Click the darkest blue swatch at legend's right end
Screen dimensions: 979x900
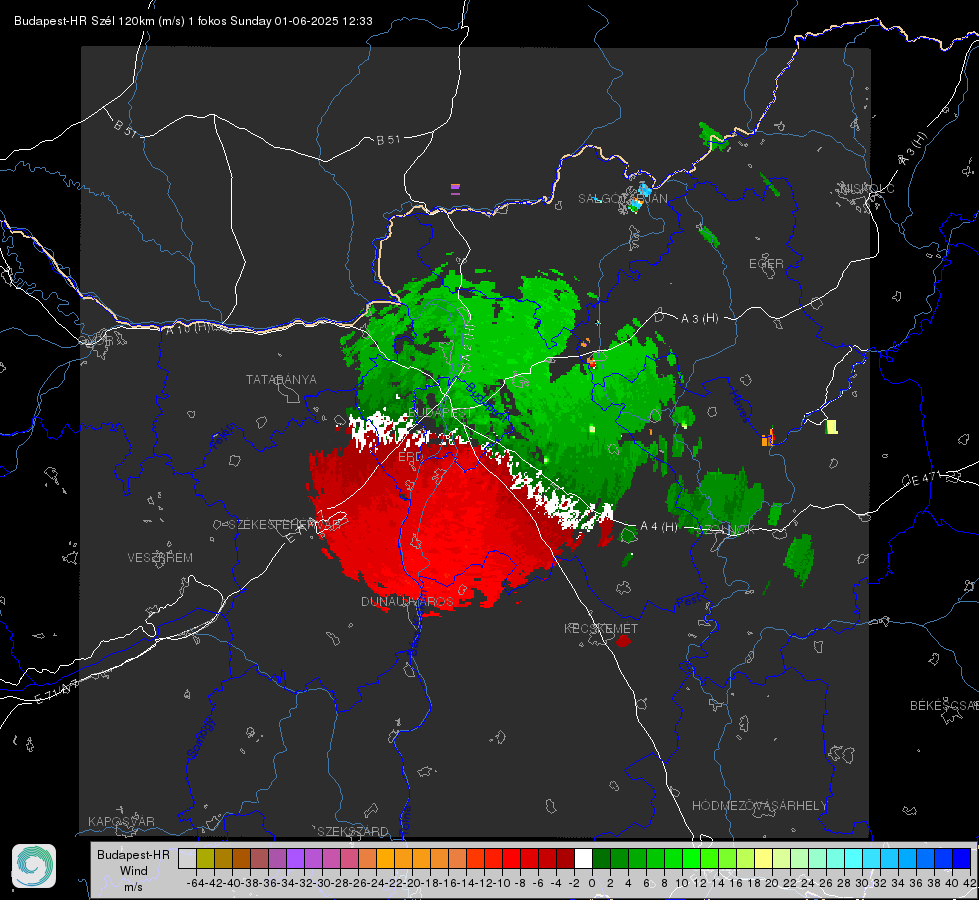(x=962, y=858)
